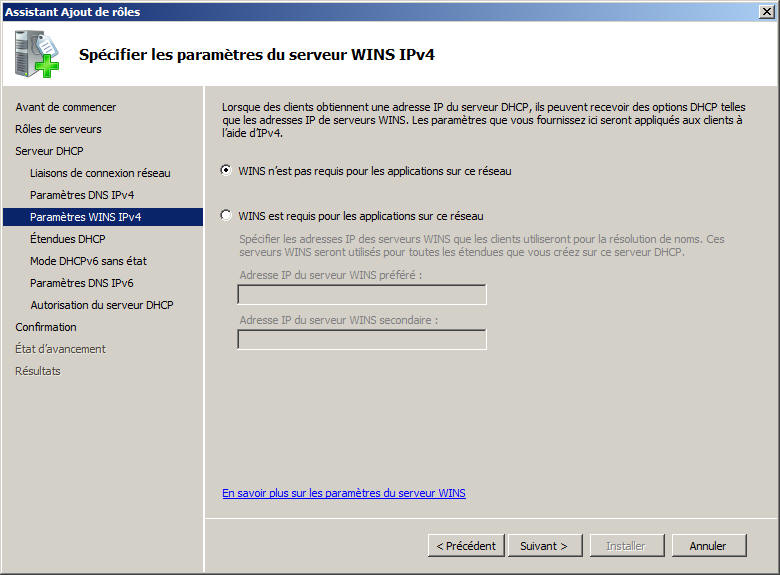780x575 pixels.
Task: Click preferred WINS server IP address field
Action: coord(361,294)
